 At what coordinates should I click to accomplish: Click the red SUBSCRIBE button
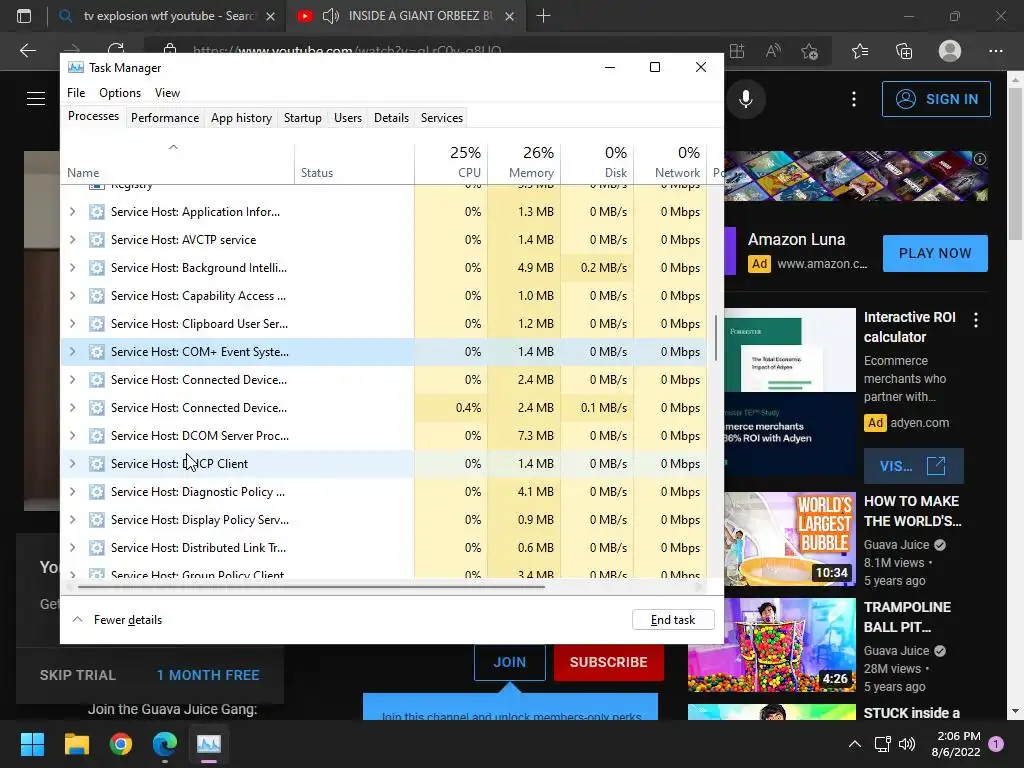pyautogui.click(x=609, y=662)
